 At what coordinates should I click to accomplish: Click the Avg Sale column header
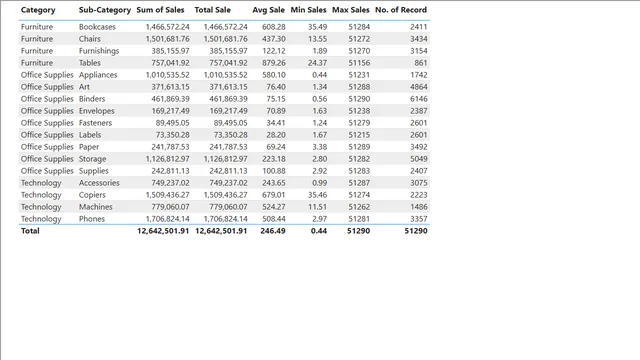click(x=268, y=10)
